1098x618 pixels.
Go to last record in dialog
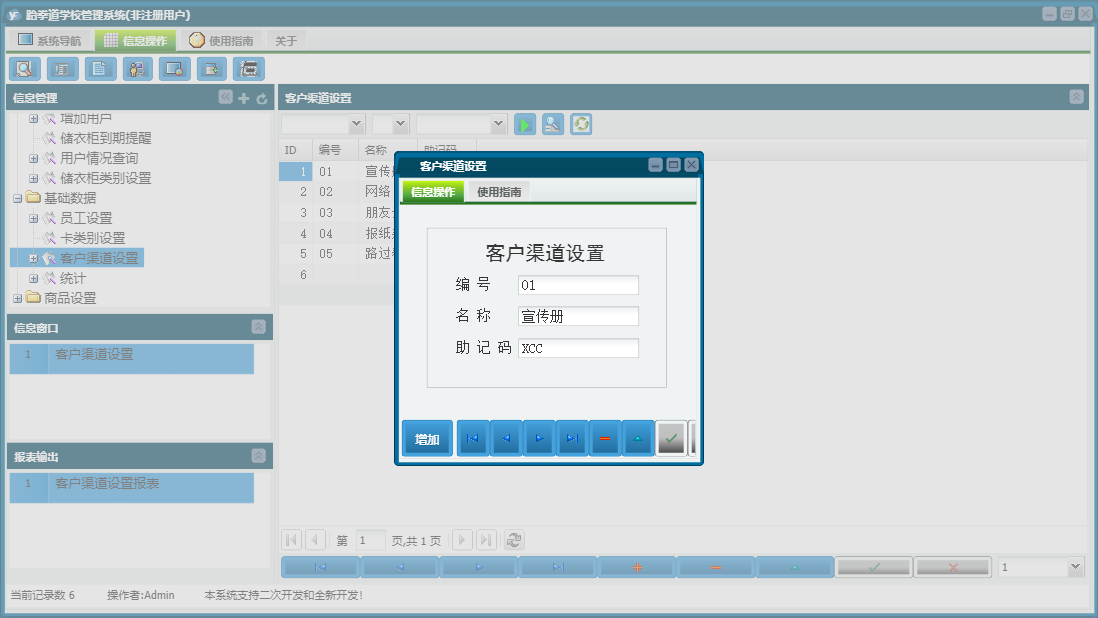tap(572, 438)
